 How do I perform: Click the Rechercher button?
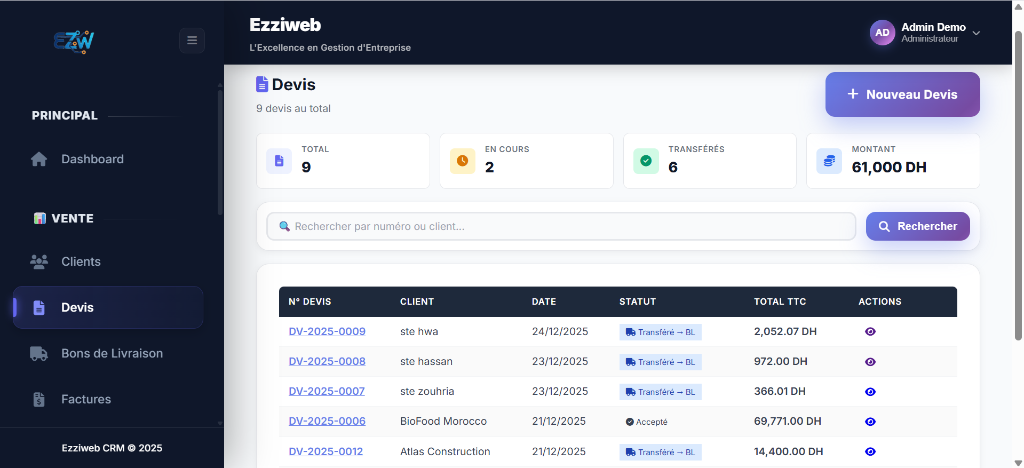918,226
